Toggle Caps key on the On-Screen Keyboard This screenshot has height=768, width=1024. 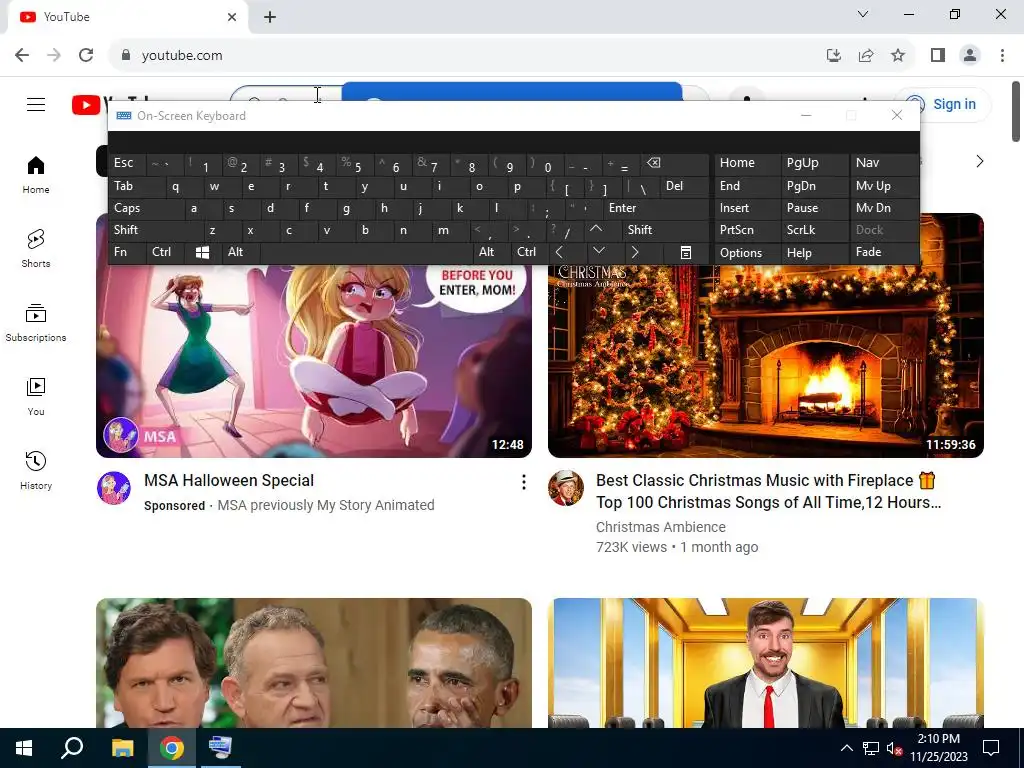pos(148,208)
